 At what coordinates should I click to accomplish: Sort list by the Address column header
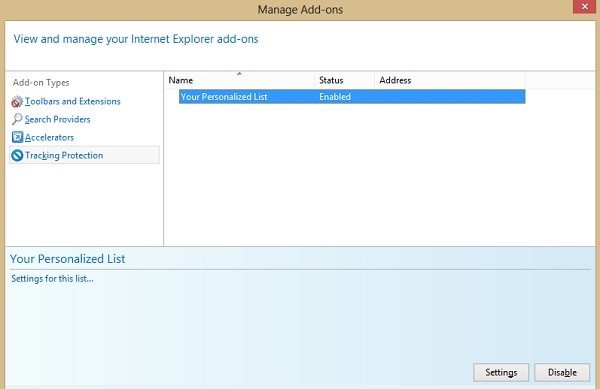[x=450, y=80]
